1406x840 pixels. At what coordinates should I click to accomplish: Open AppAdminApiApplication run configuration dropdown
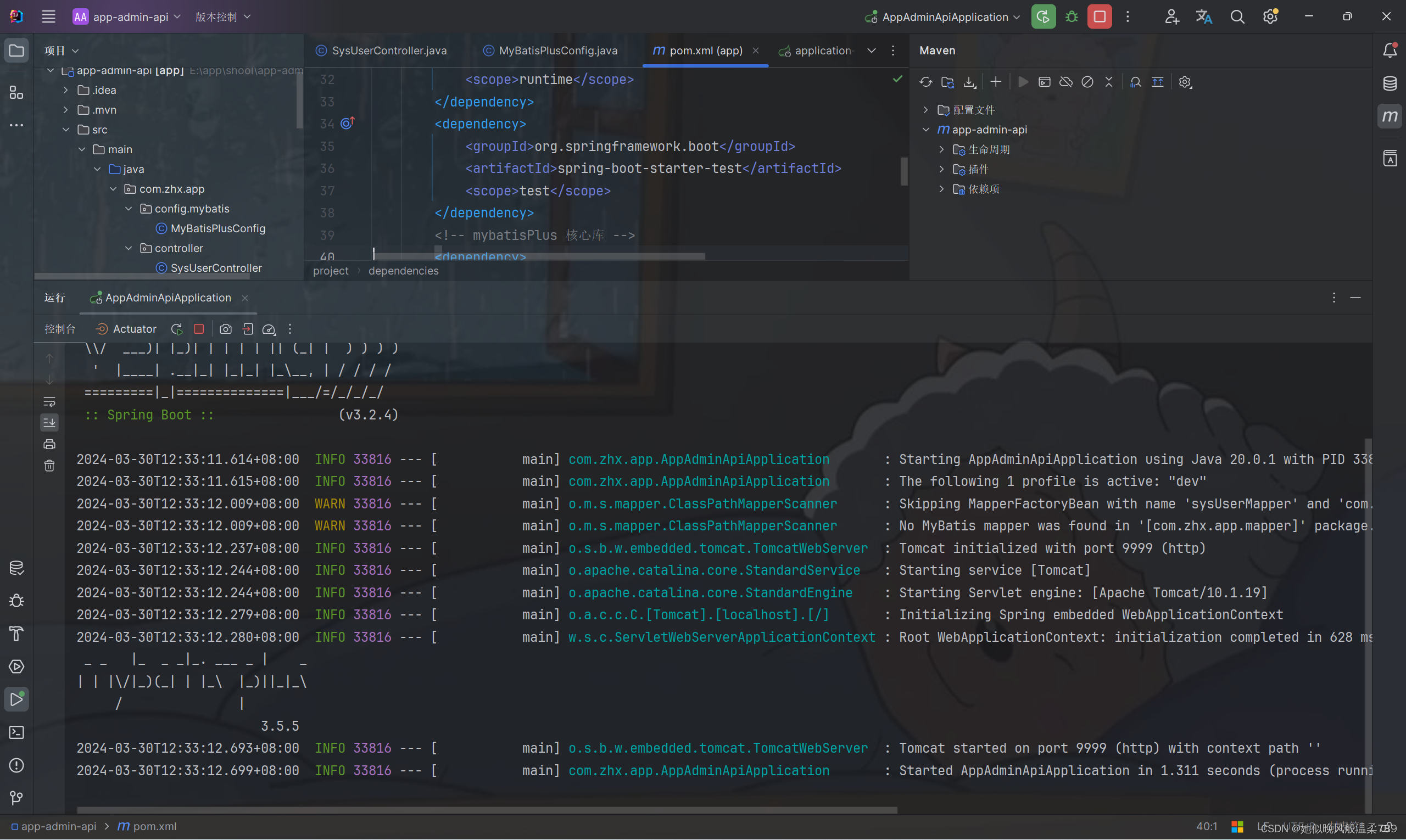click(x=942, y=16)
